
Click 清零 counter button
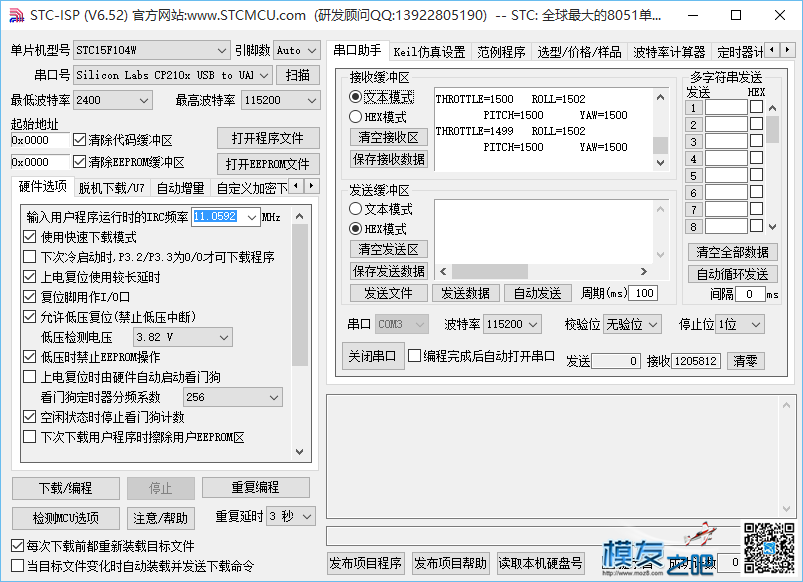click(x=745, y=361)
